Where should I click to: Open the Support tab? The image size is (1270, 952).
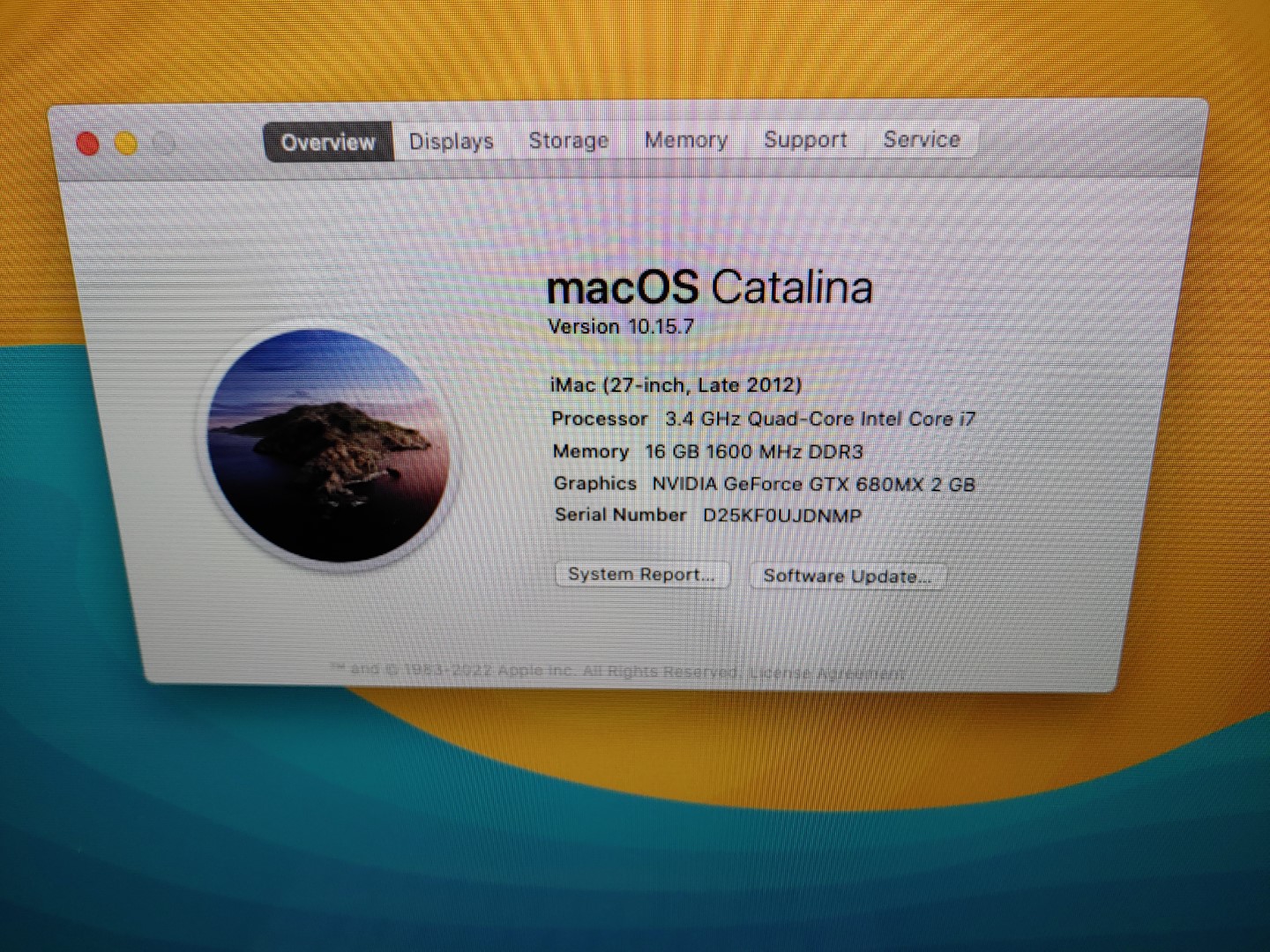(x=805, y=139)
